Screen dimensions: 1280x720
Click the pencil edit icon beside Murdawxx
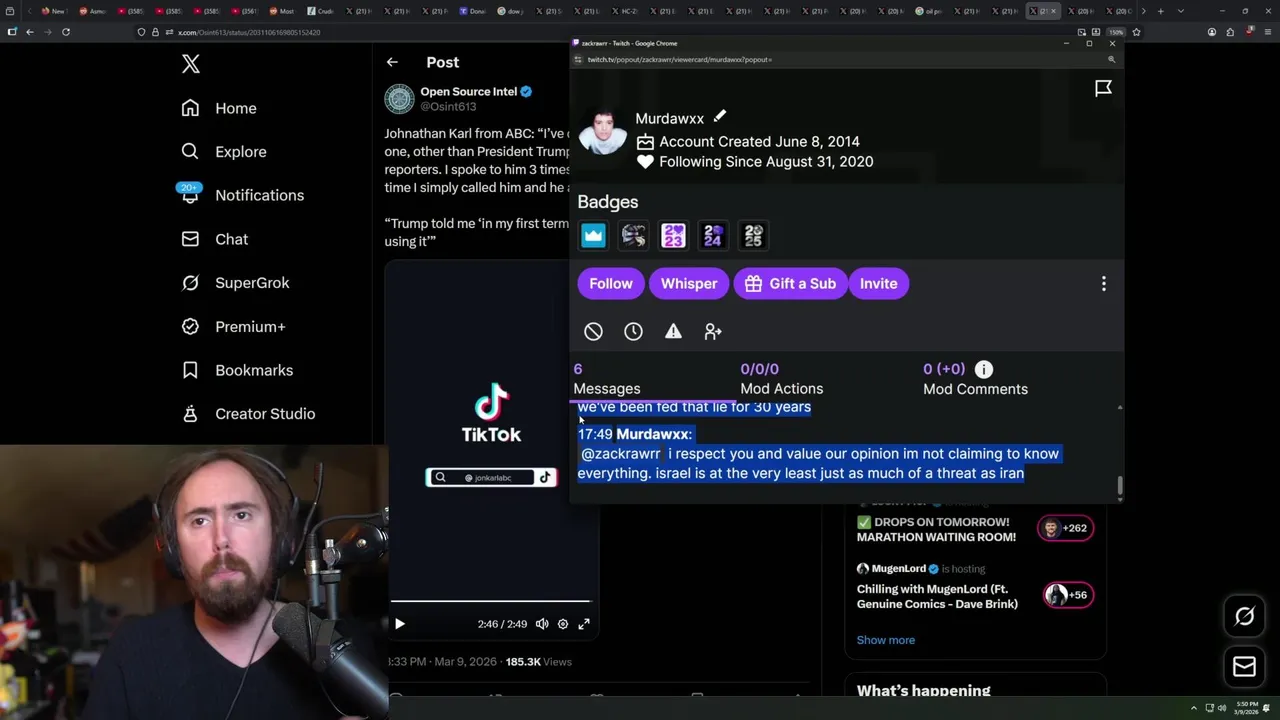[x=719, y=117]
